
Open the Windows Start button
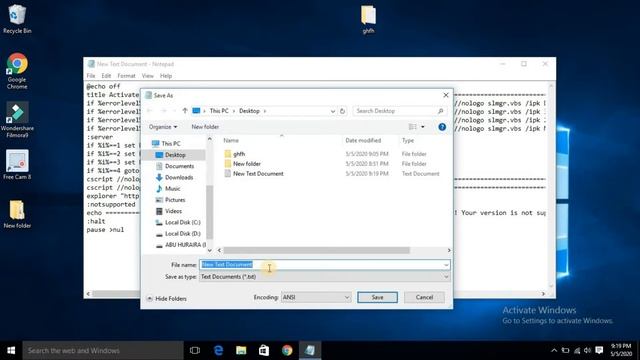click(x=11, y=350)
